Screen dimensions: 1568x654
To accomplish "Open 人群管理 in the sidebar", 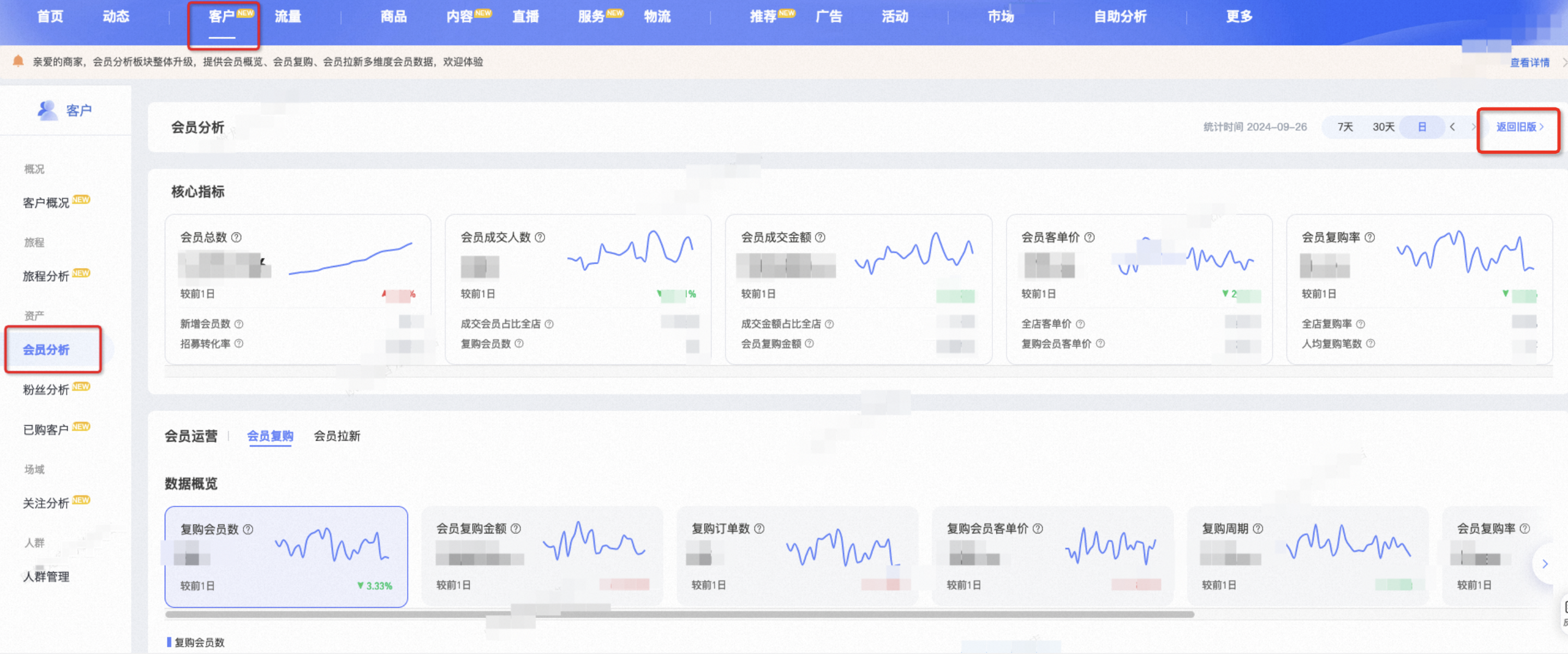I will (46, 576).
